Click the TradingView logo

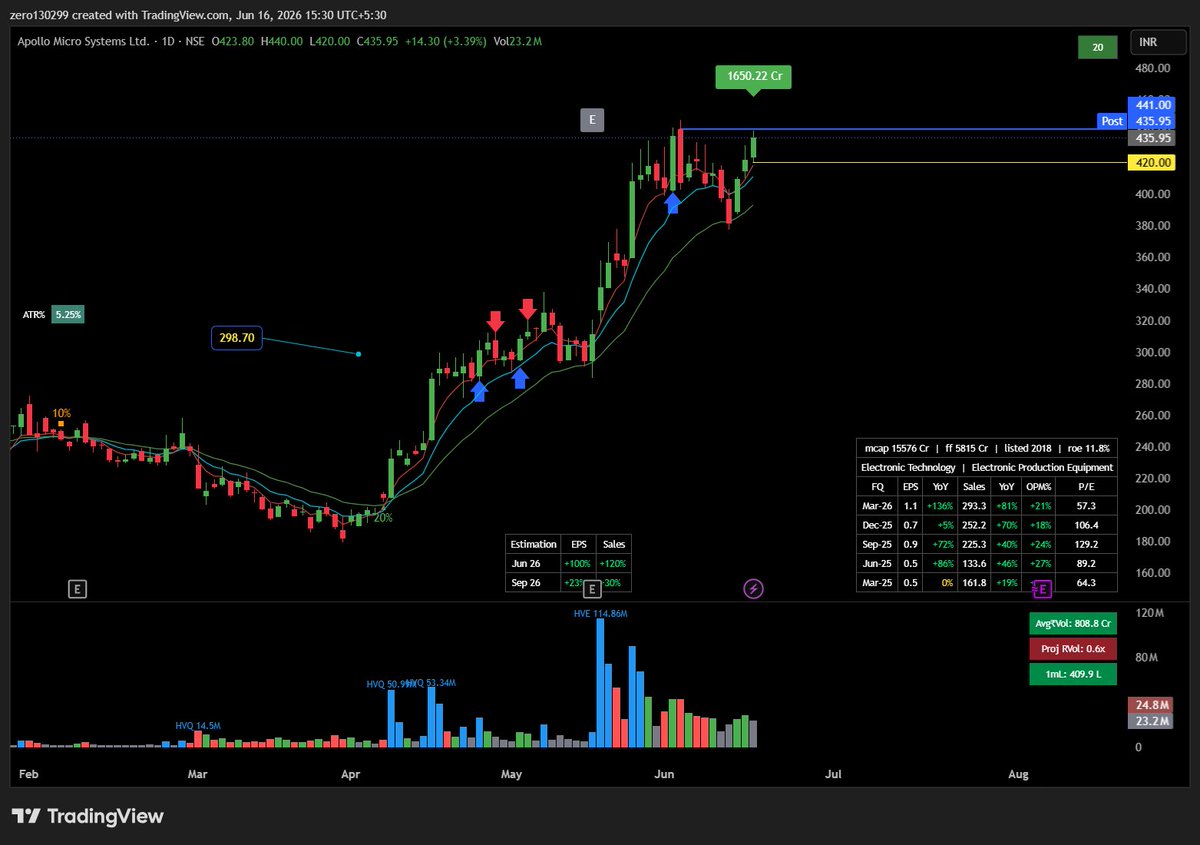(x=87, y=816)
